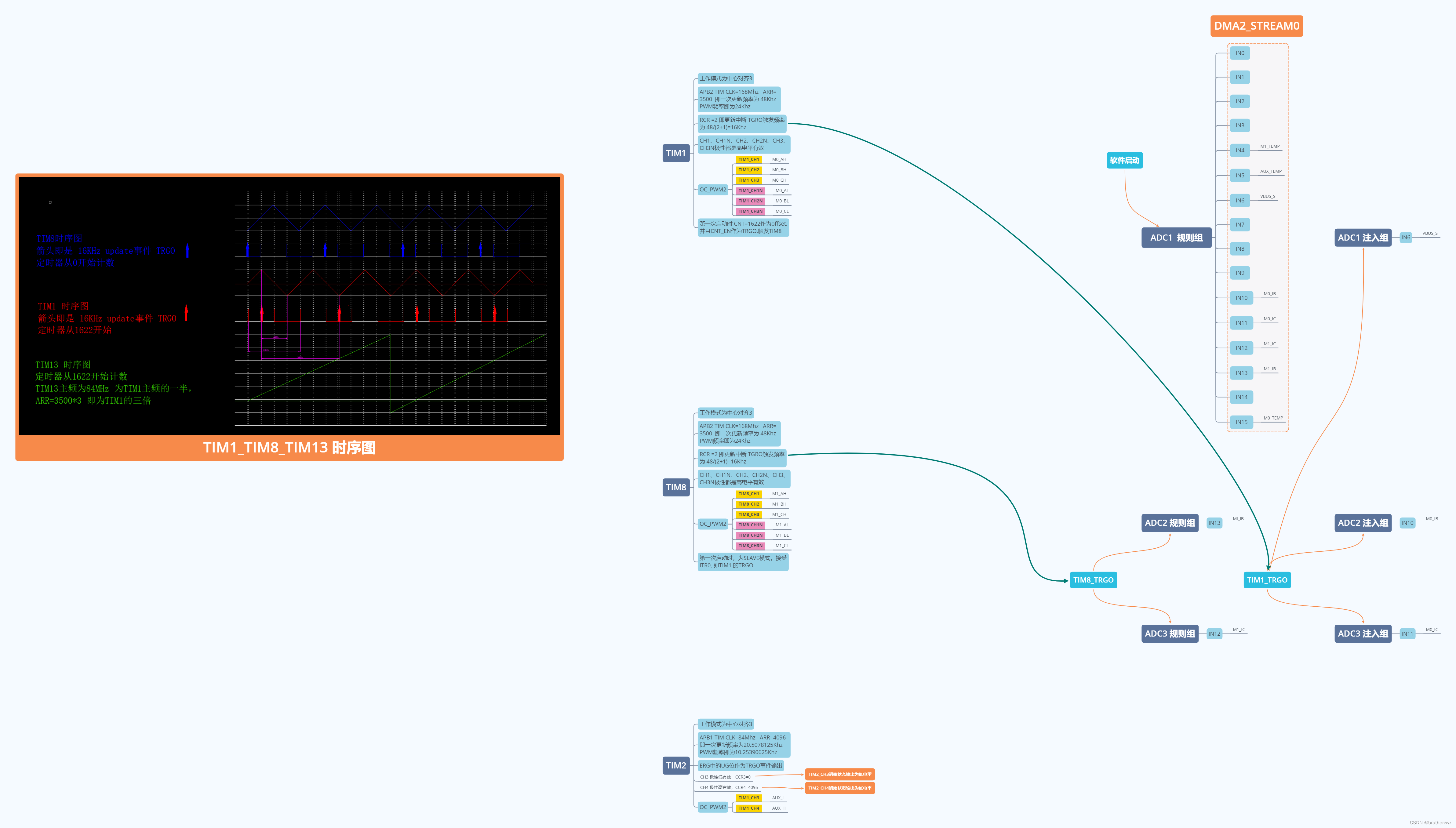
Task: Click the orange TIM2_CH3初始状态输出为低电平 note
Action: pos(839,775)
